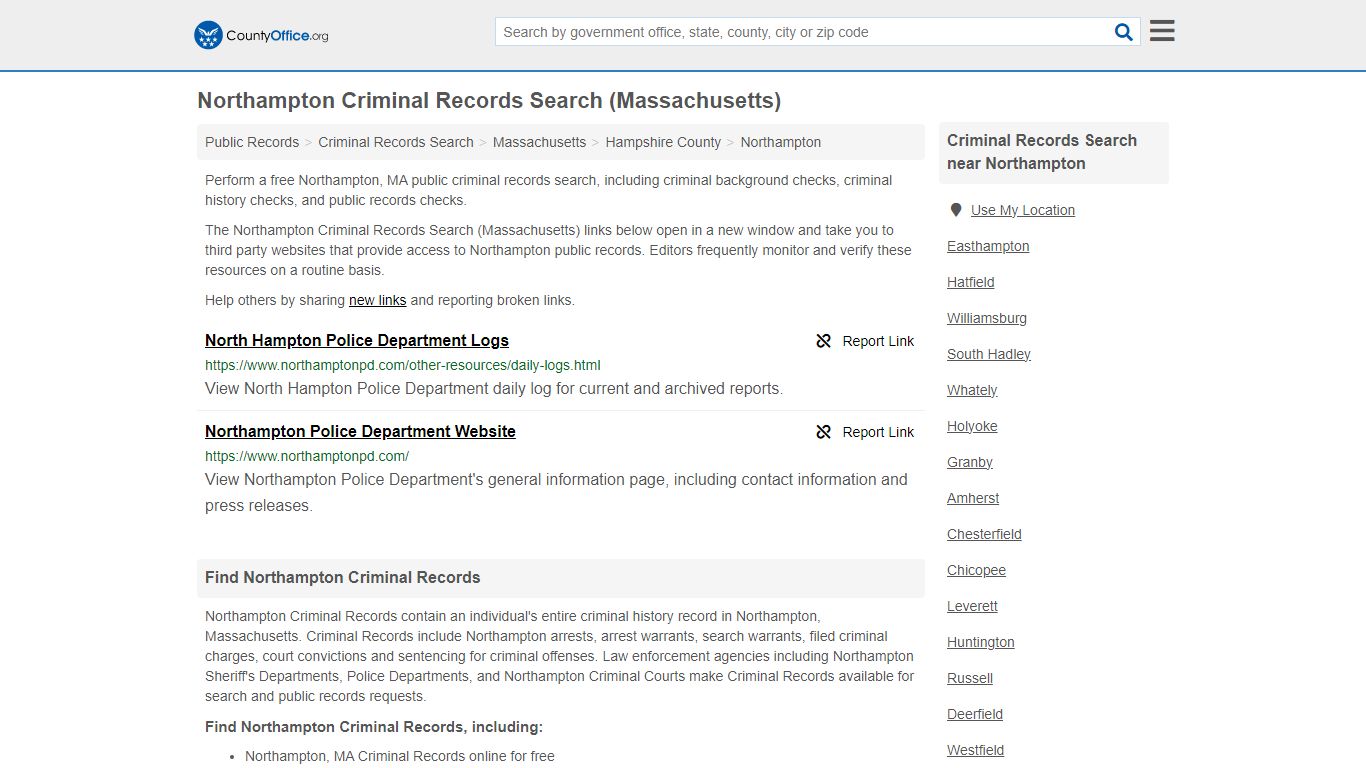Click the search magnifier icon

click(1124, 32)
